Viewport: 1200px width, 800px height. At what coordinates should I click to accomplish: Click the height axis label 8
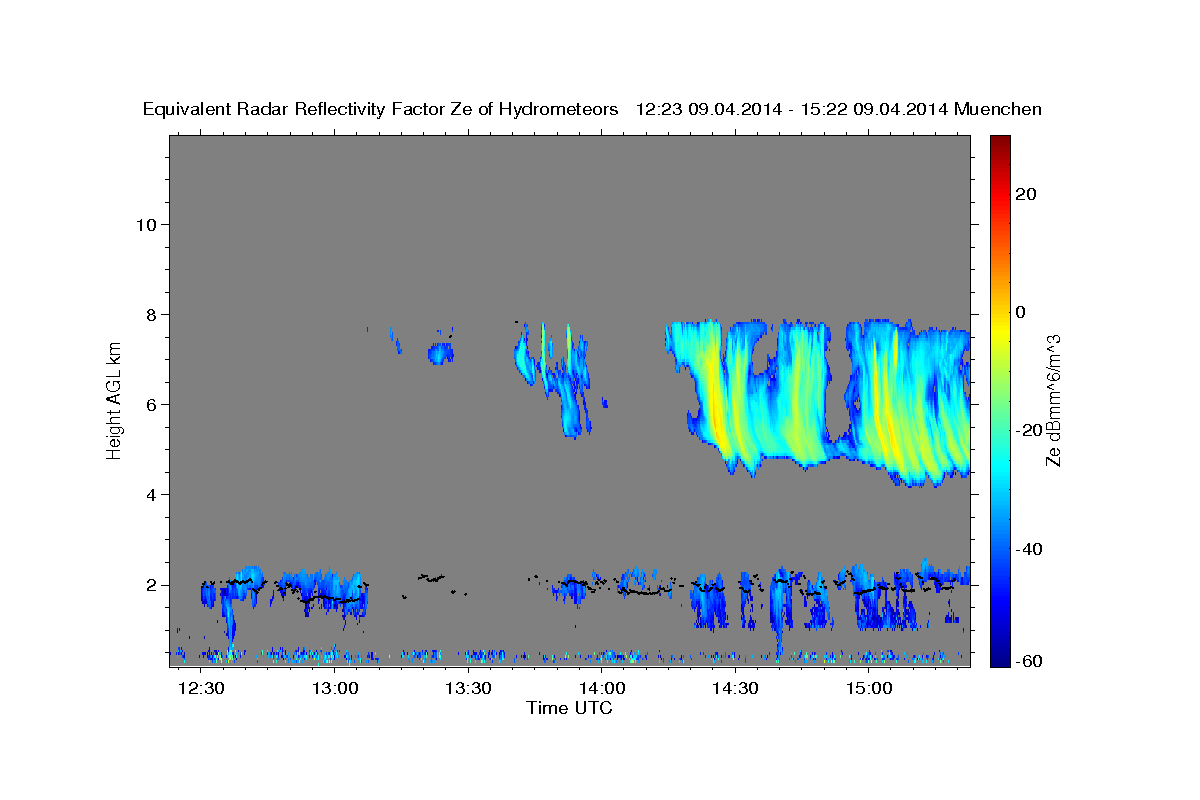tap(152, 314)
